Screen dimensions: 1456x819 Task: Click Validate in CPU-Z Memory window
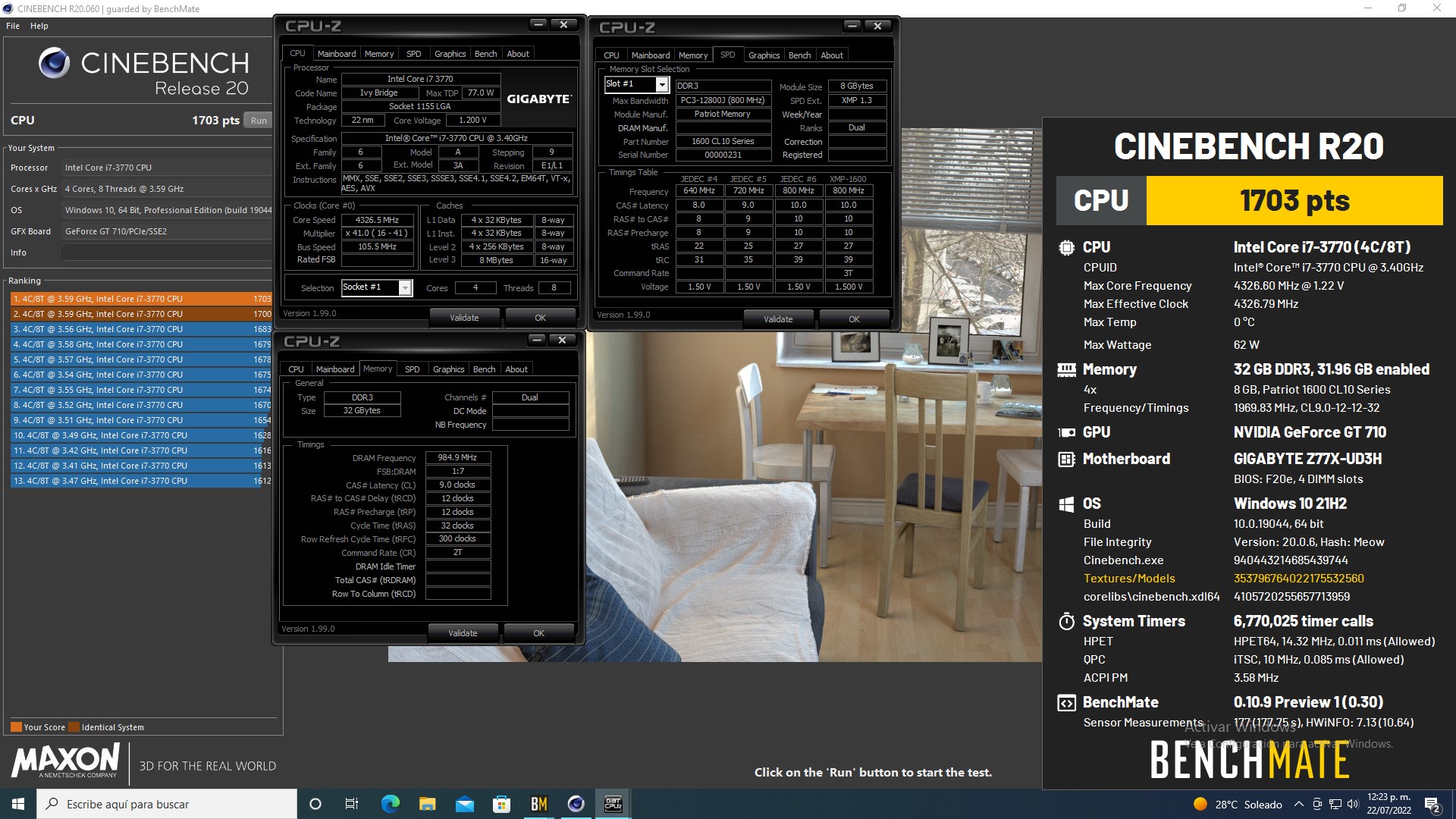[x=463, y=633]
